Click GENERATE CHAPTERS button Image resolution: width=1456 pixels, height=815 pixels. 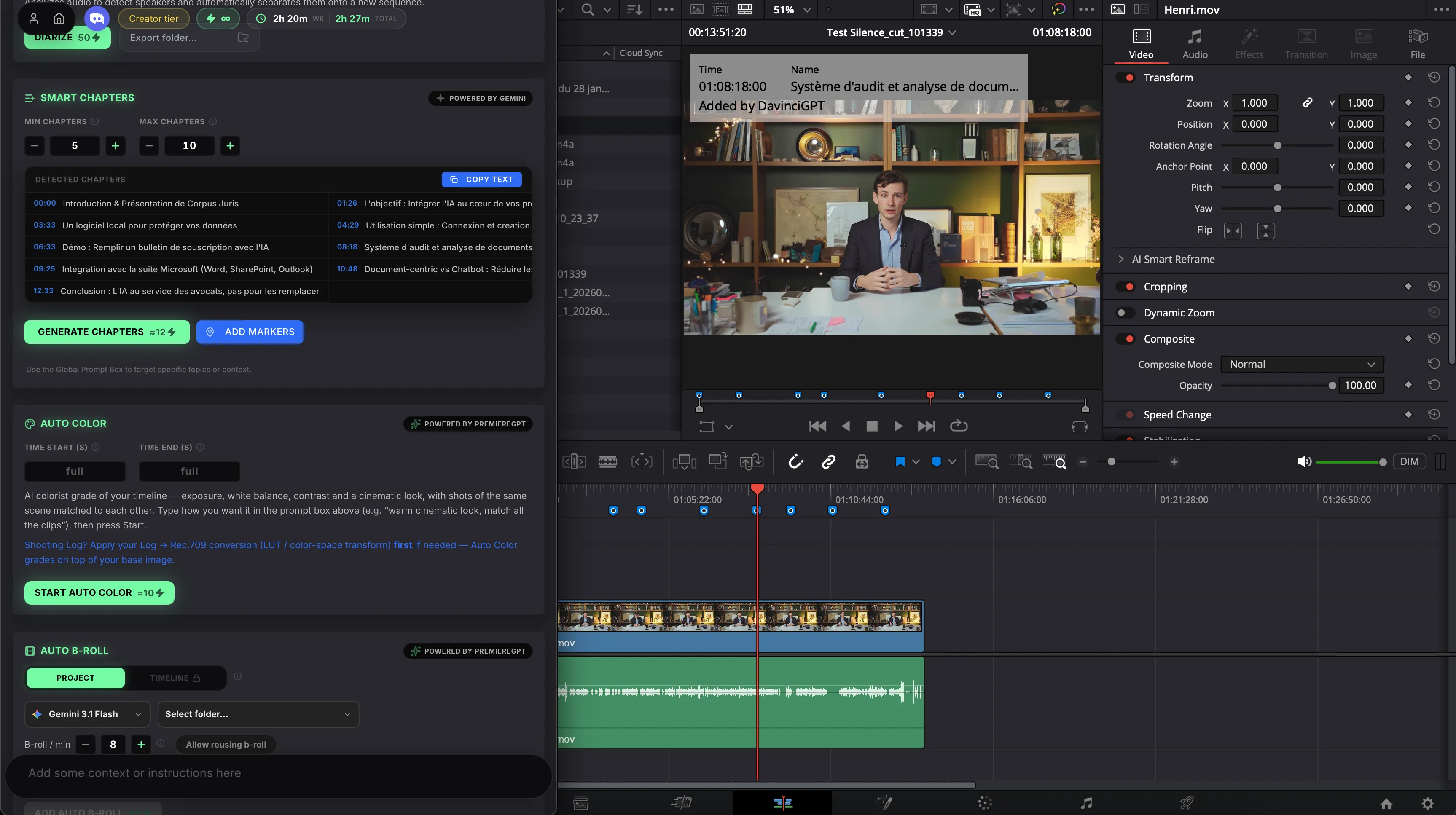[x=107, y=332]
